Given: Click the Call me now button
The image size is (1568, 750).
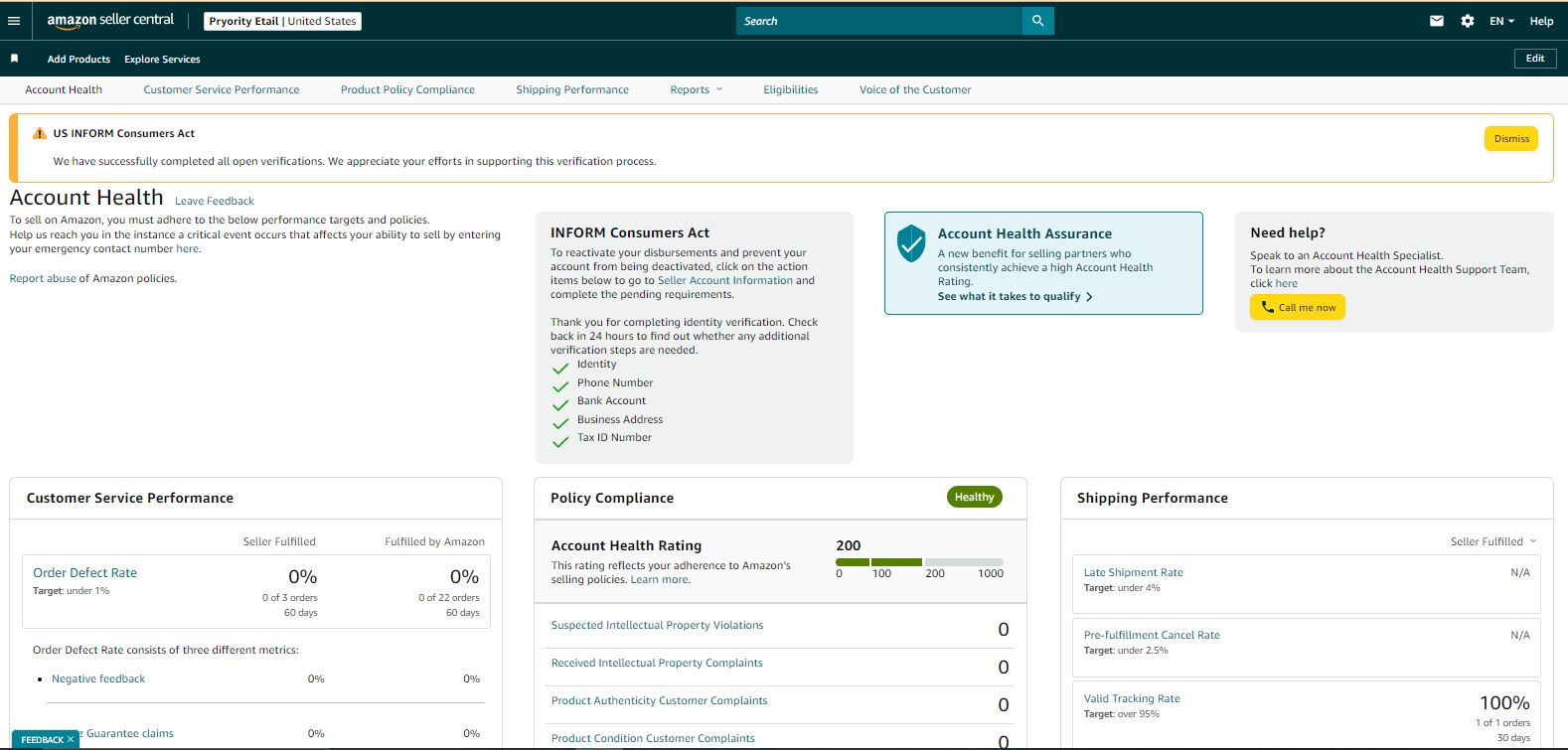Looking at the screenshot, I should click(x=1298, y=308).
